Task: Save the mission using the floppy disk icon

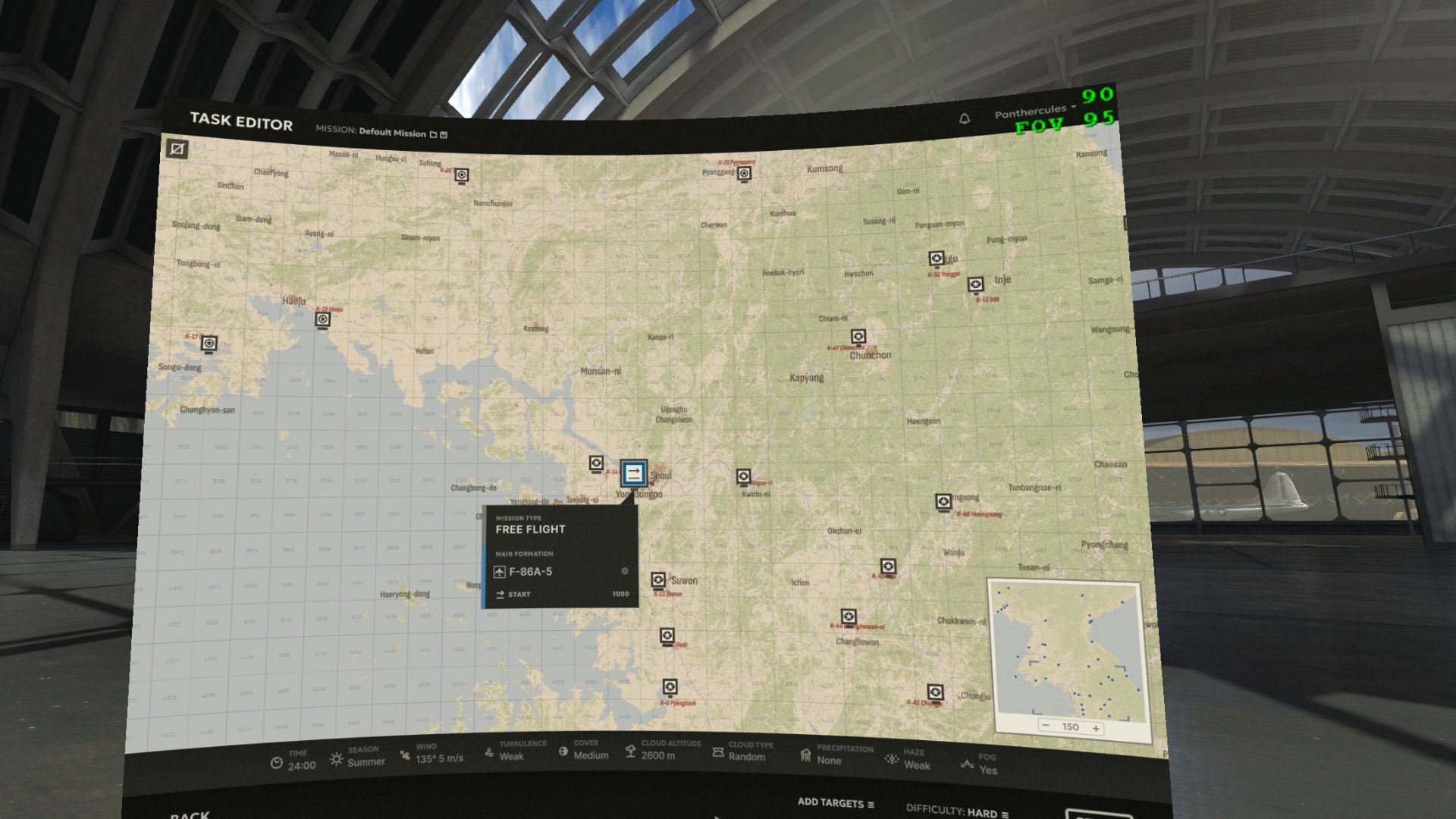Action: tap(444, 135)
